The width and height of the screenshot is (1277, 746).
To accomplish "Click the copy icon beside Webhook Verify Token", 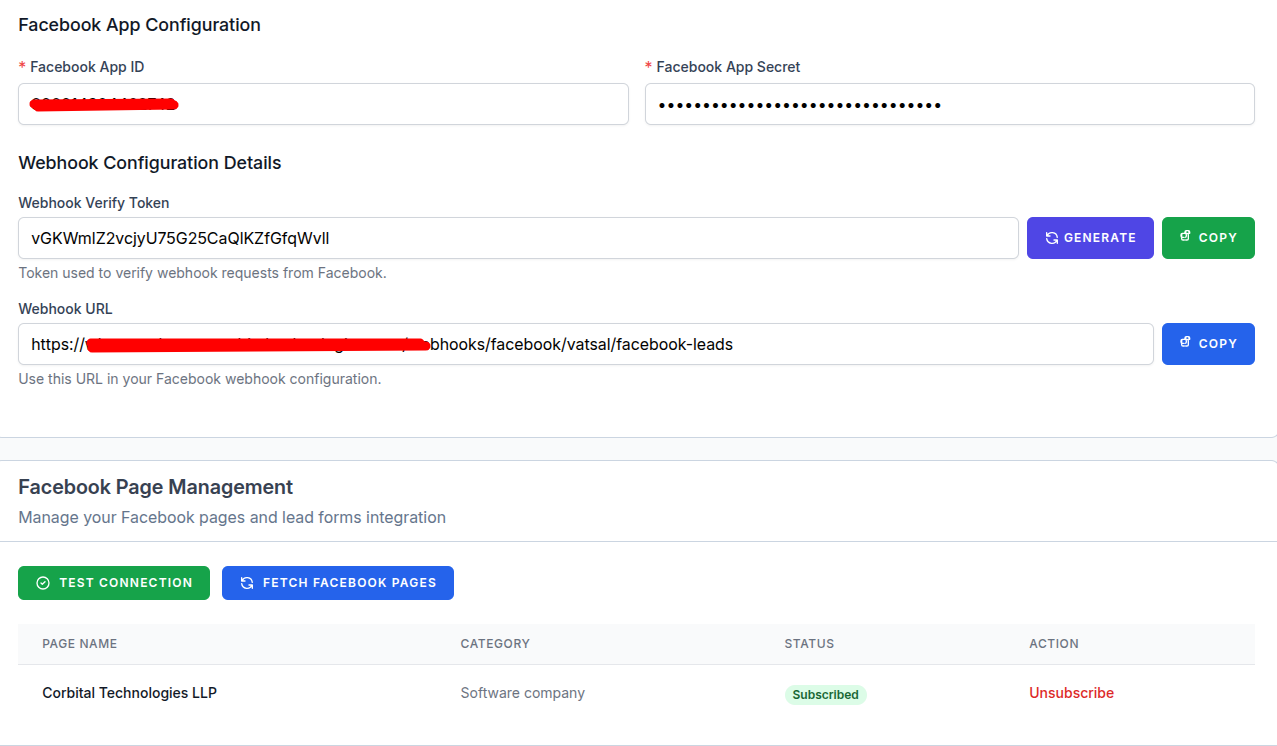I will click(x=1185, y=237).
